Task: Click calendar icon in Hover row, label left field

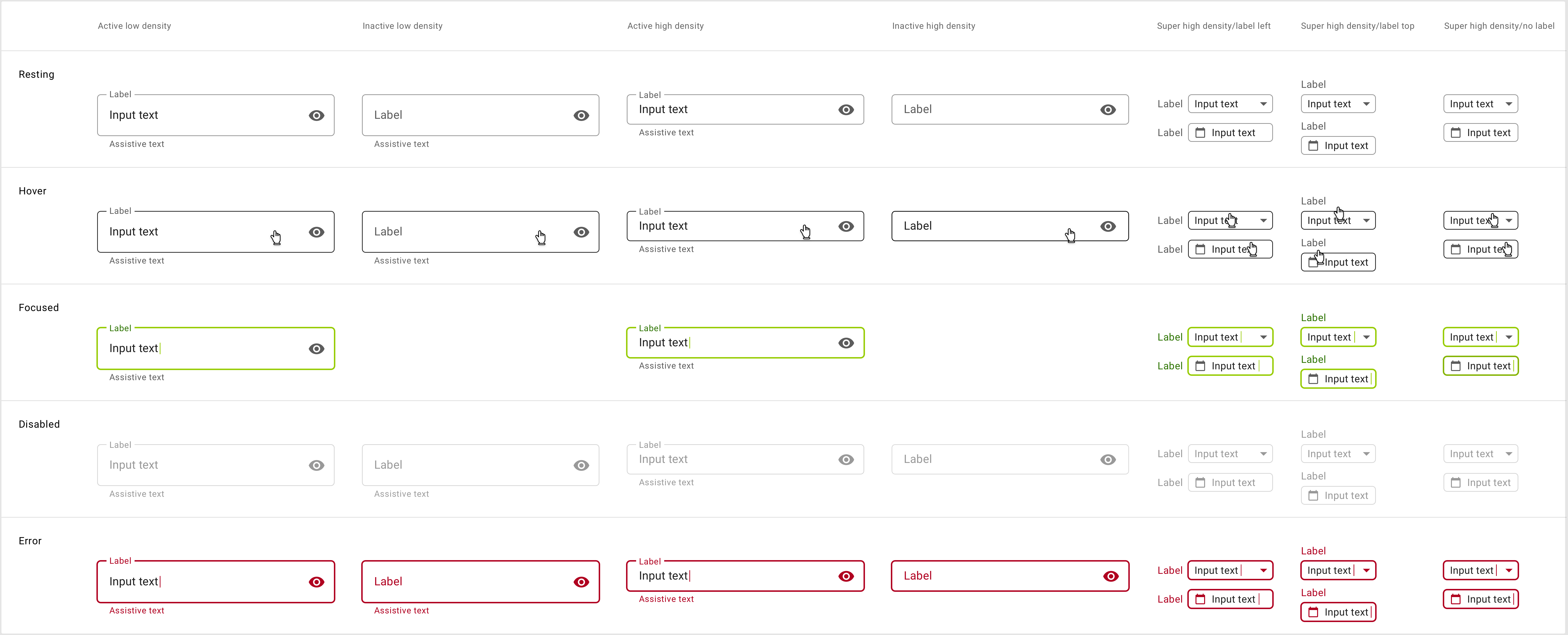Action: 1200,249
